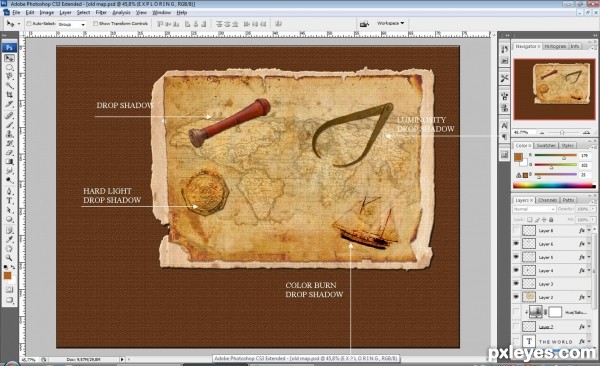
Task: Select the Move tool in the toolbox
Action: [x=9, y=58]
